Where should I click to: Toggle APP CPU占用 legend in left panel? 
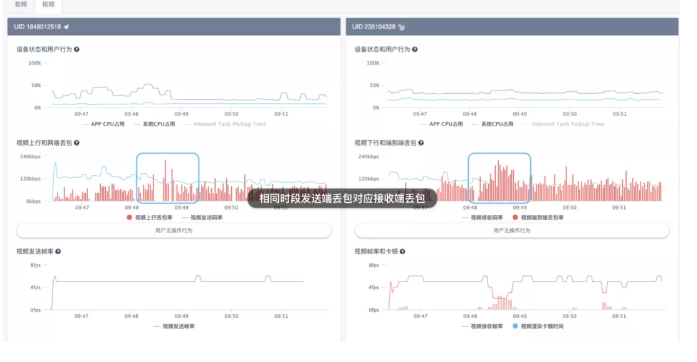(103, 124)
